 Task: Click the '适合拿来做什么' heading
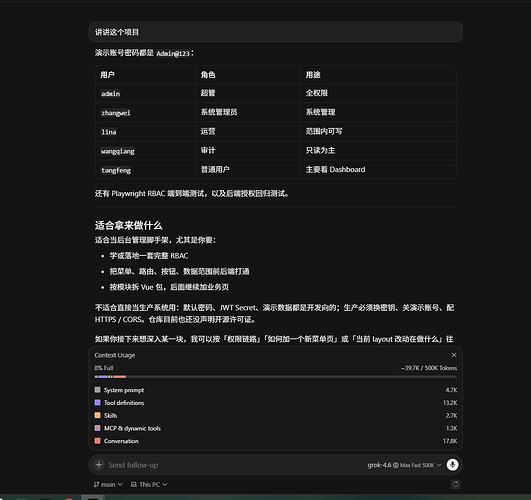click(128, 225)
